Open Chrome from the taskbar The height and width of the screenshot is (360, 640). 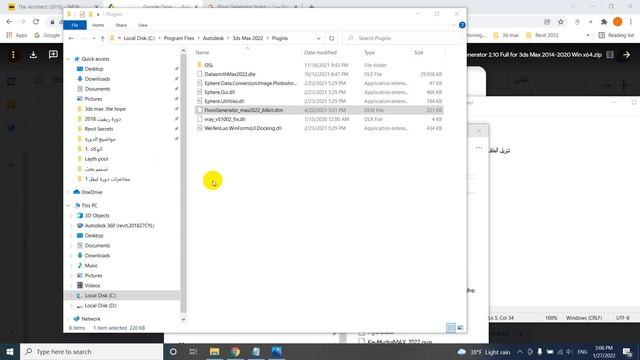click(235, 351)
